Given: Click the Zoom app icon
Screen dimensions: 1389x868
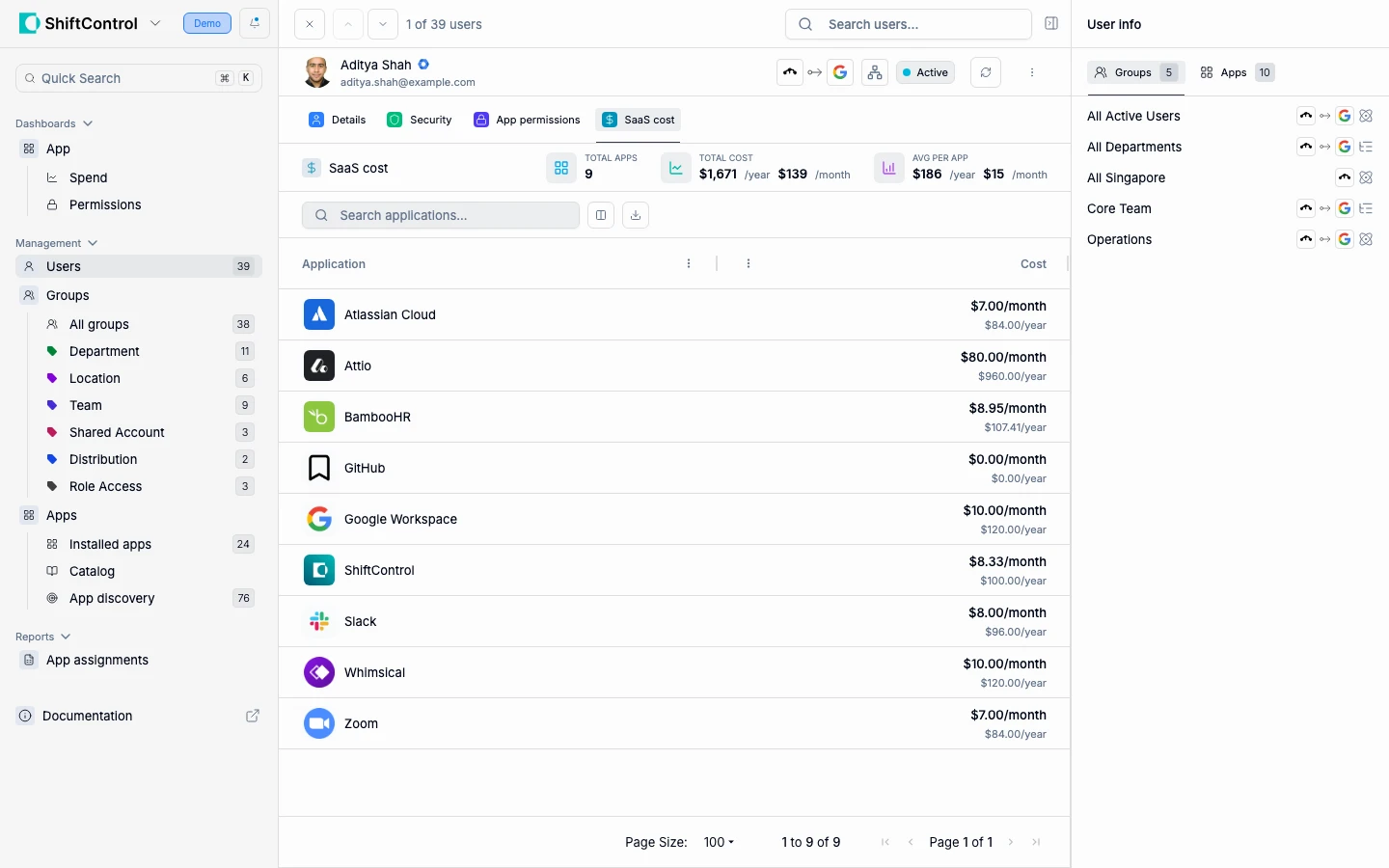Looking at the screenshot, I should pos(319,723).
